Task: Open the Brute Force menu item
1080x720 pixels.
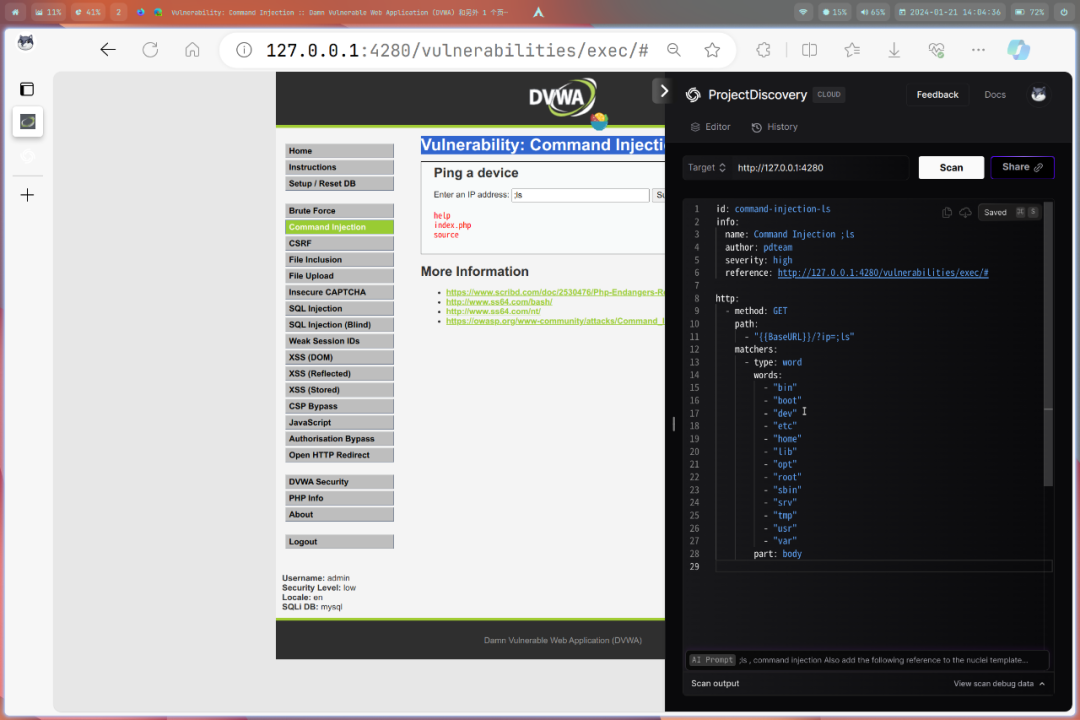Action: [340, 211]
